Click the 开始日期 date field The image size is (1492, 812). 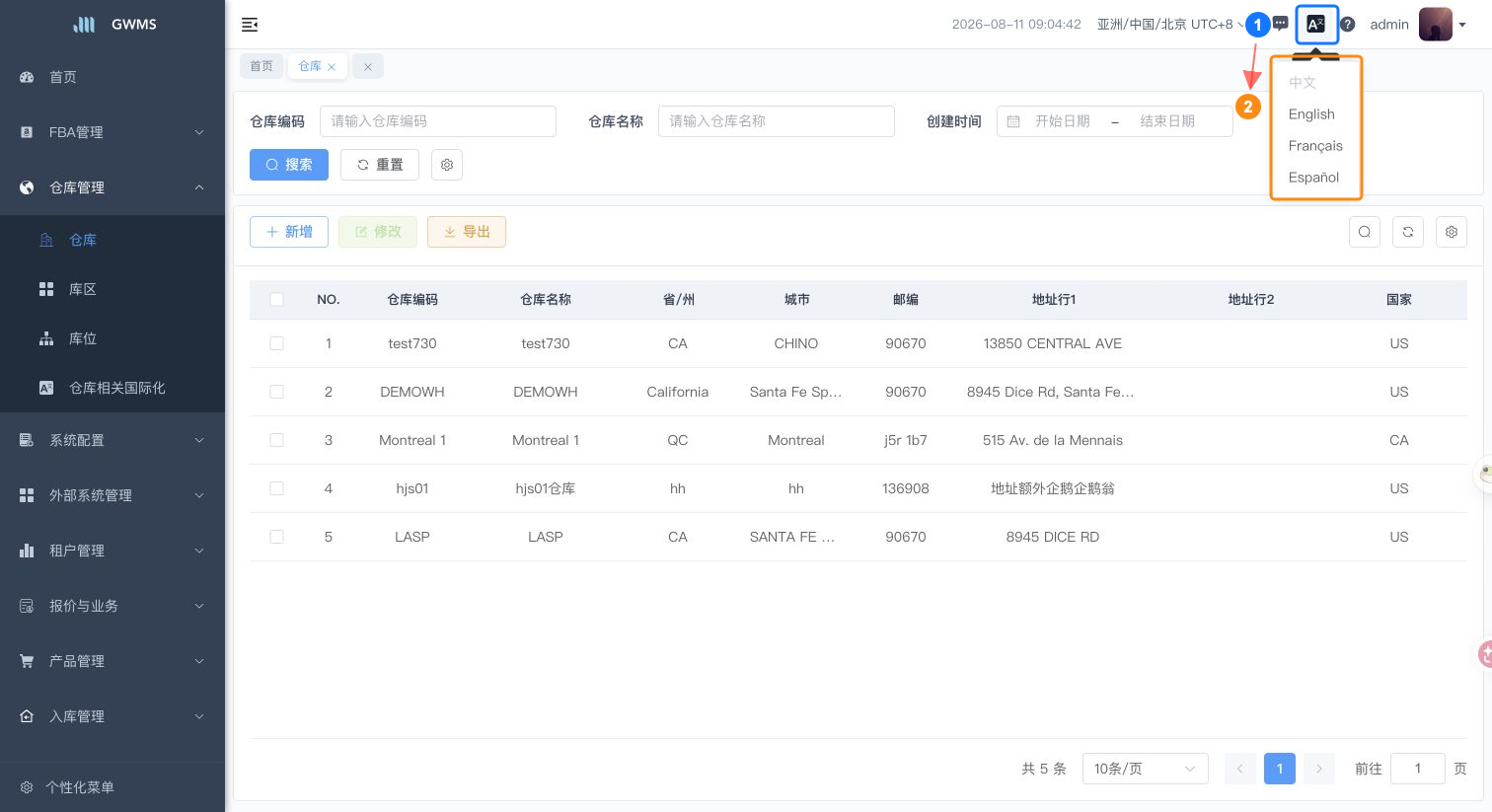[x=1063, y=121]
